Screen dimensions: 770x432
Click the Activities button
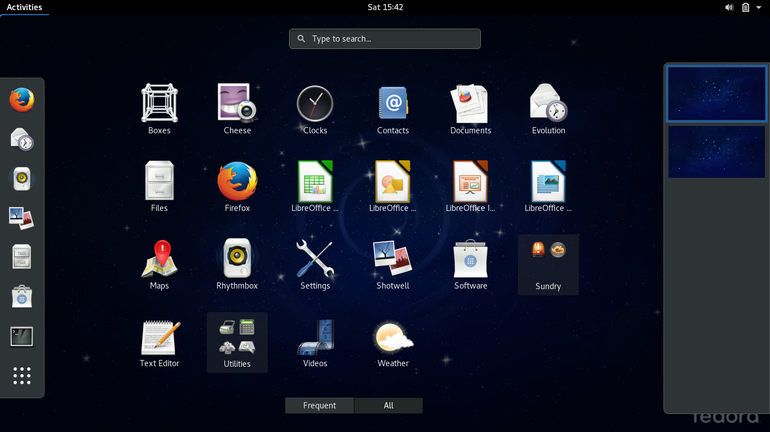coord(24,7)
